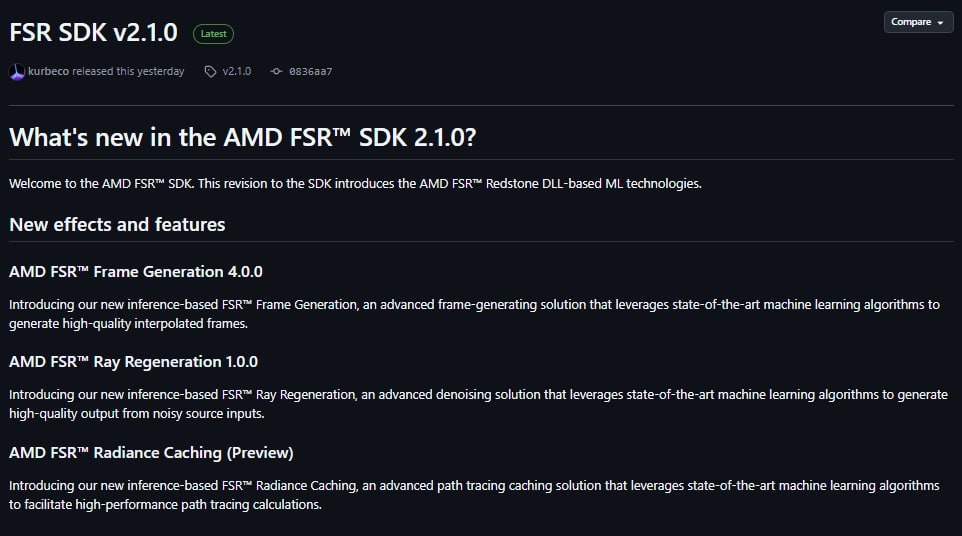Click the 'What's new in the AMD FSR SDK 2.1.0?' heading
This screenshot has height=536, width=962.
(x=242, y=137)
